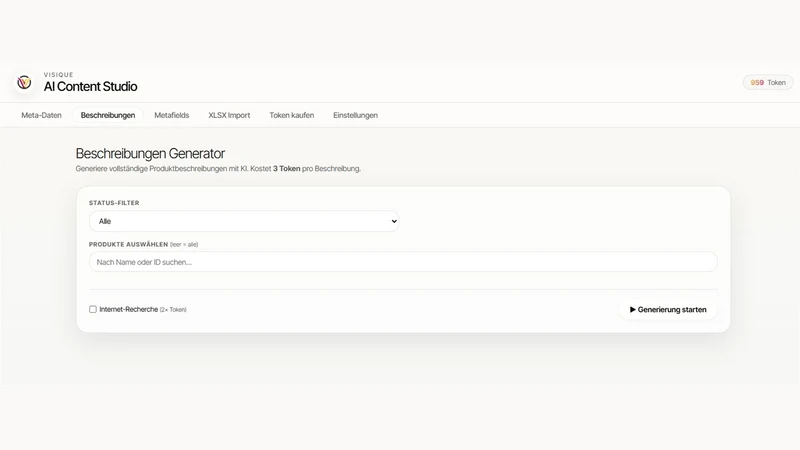
Task: Go to the Token kaufen tab
Action: [291, 115]
